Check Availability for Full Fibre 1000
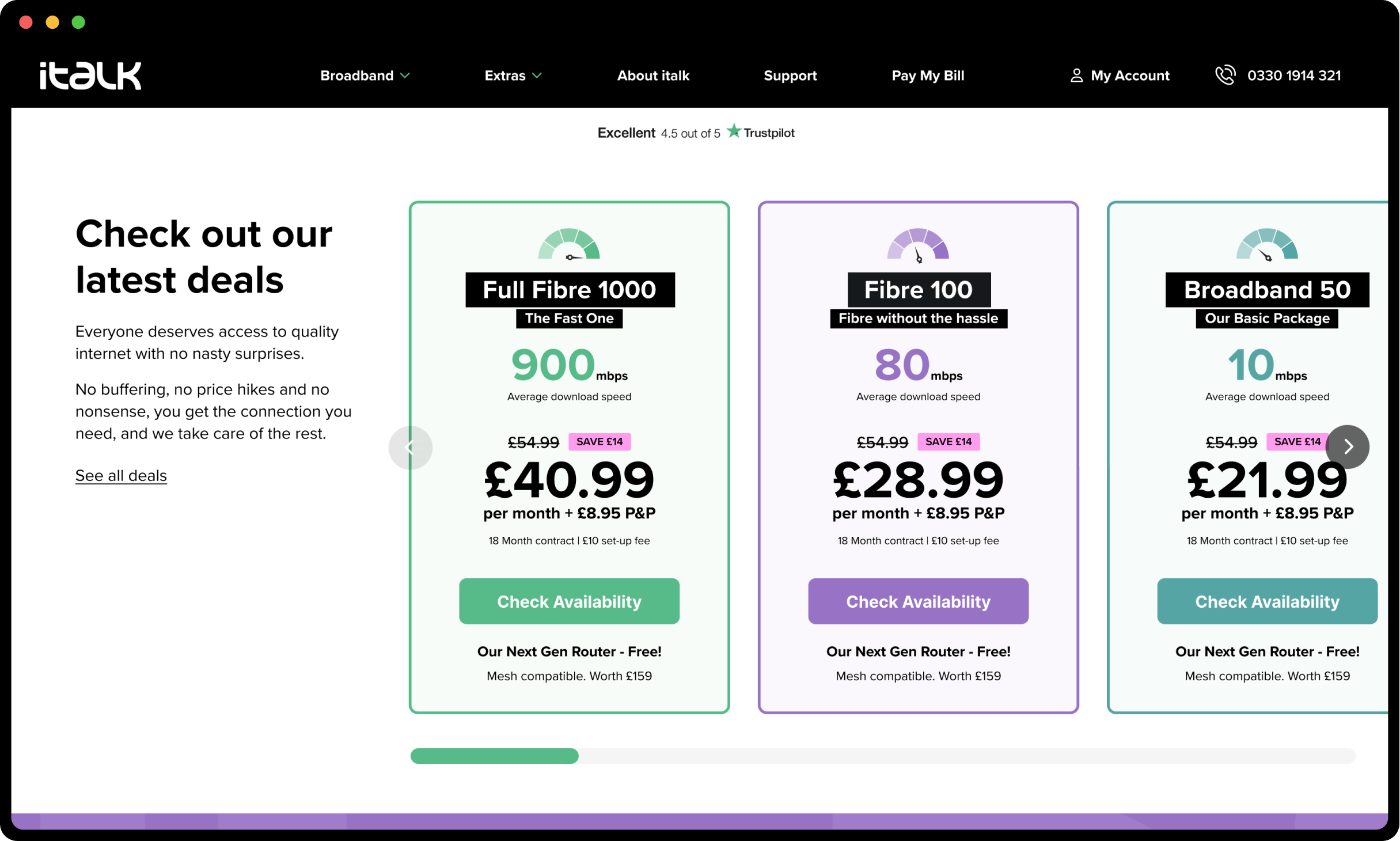This screenshot has height=841, width=1400. pos(569,601)
